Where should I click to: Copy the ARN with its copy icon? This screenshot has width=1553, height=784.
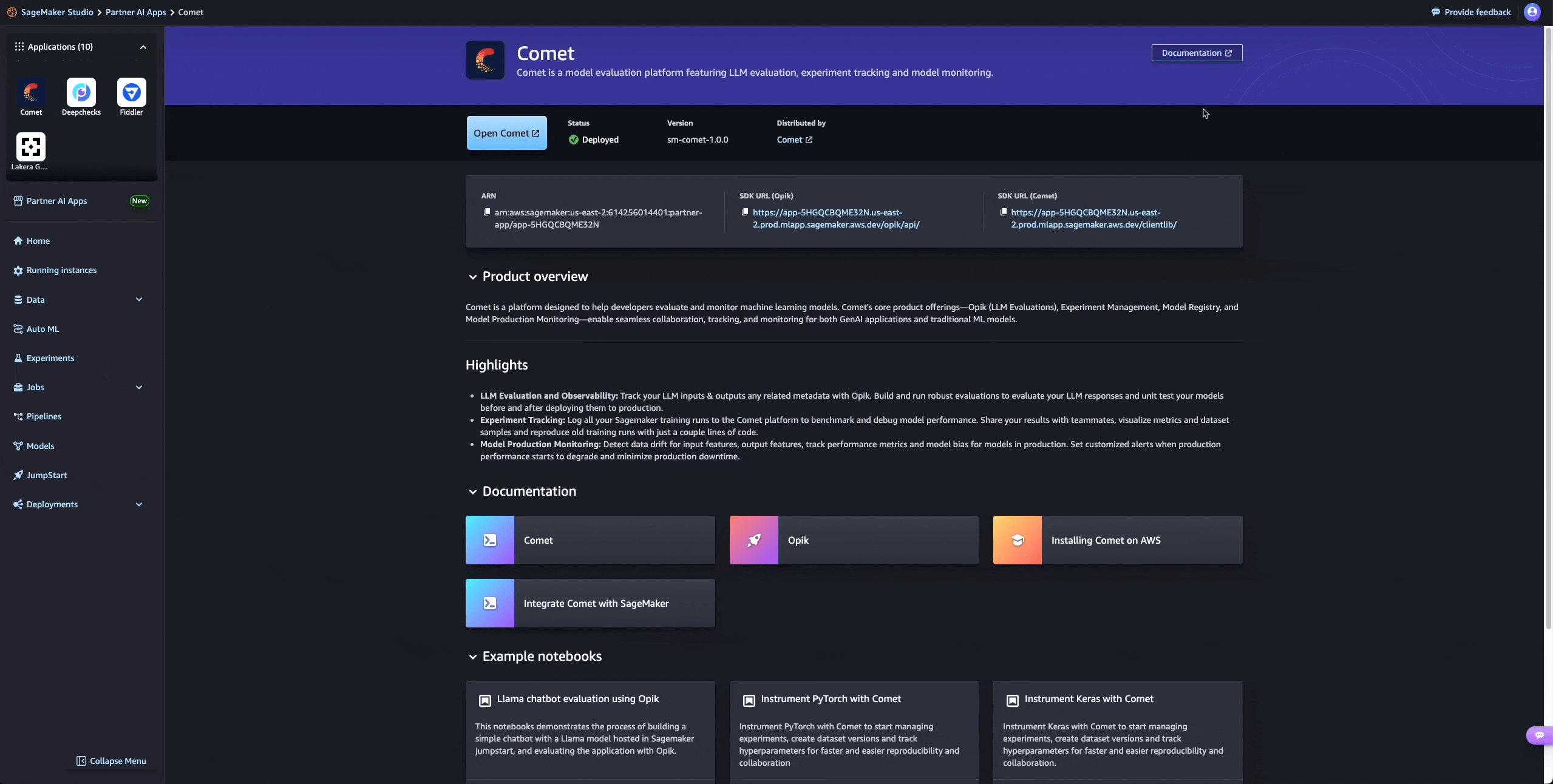pos(486,212)
